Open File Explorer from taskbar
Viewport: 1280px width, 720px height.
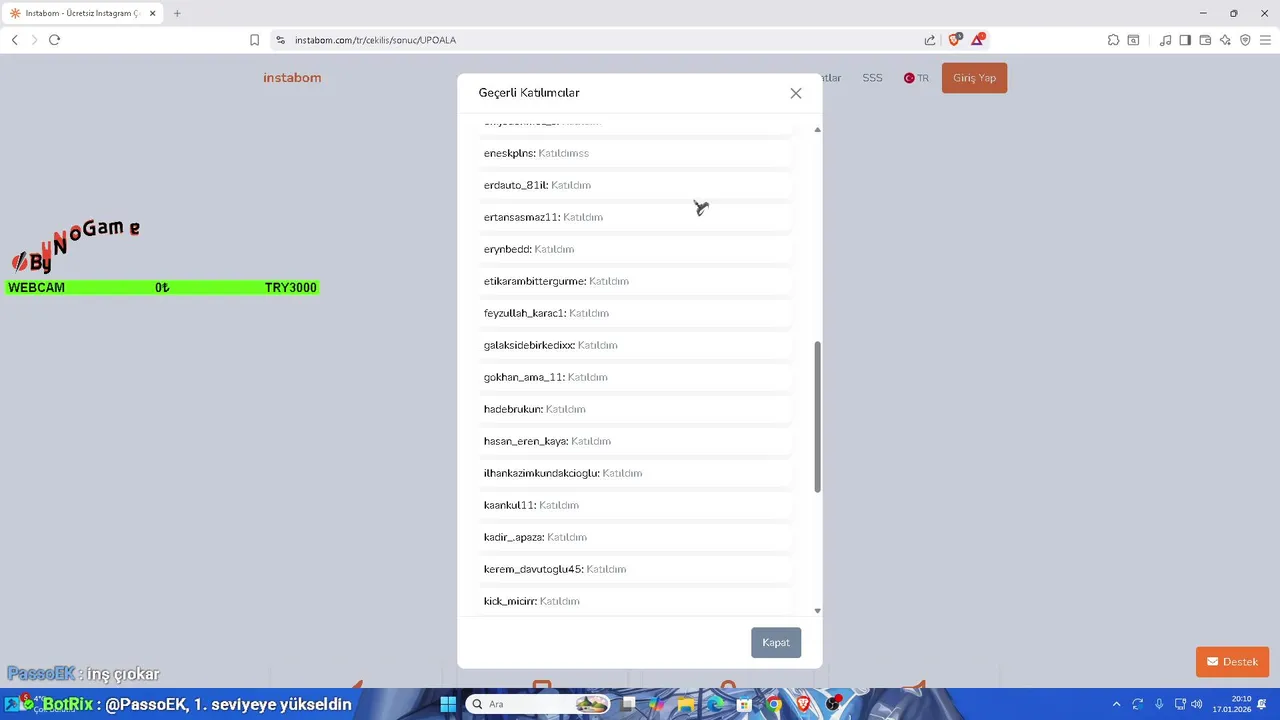click(686, 704)
